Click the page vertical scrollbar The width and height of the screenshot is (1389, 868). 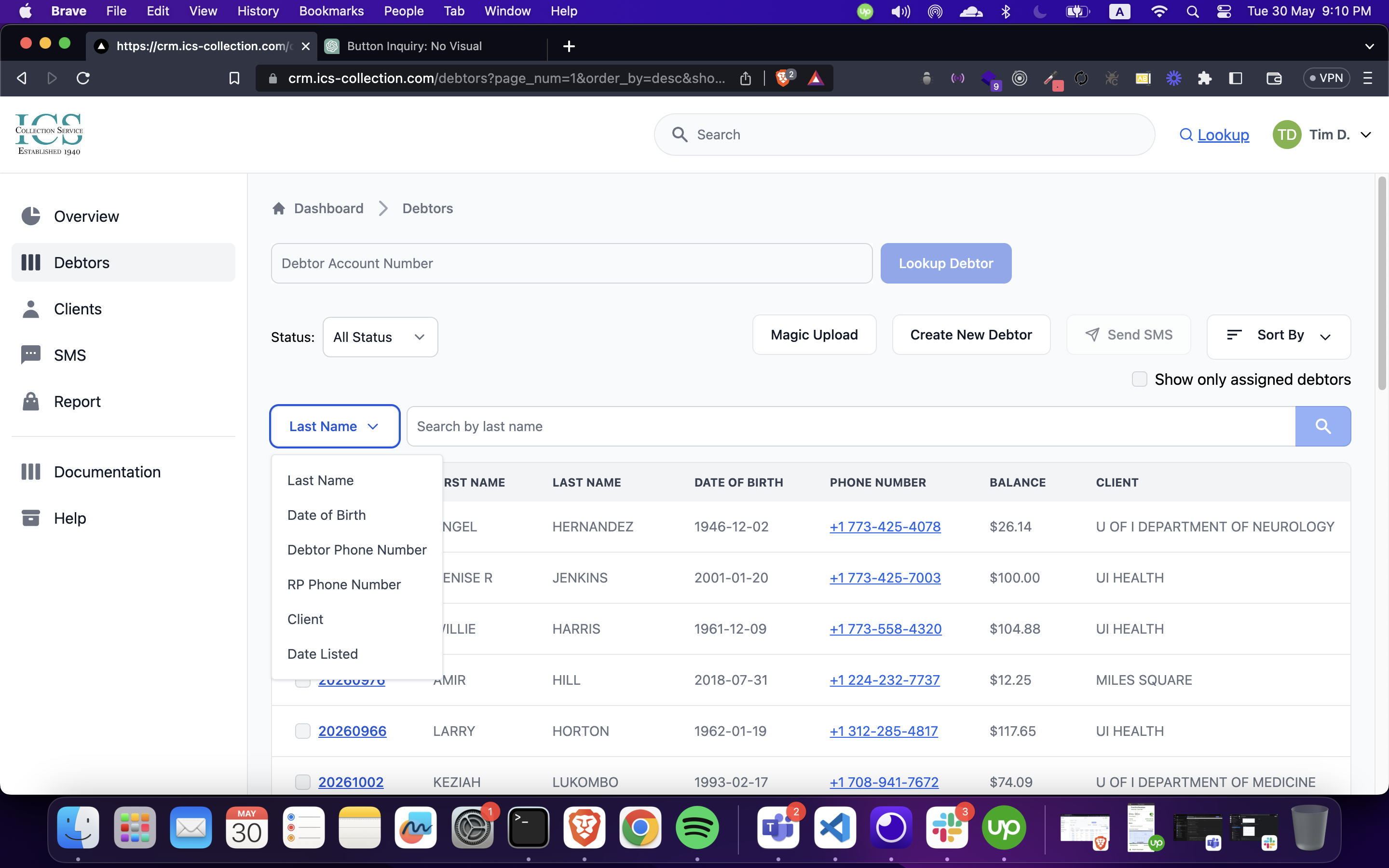pos(1382,284)
